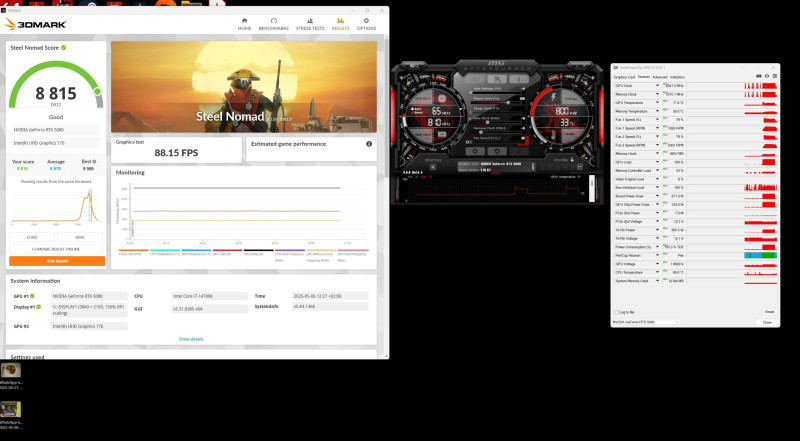This screenshot has width=800, height=441.
Task: Open GPU-Z Validation tab
Action: point(678,77)
